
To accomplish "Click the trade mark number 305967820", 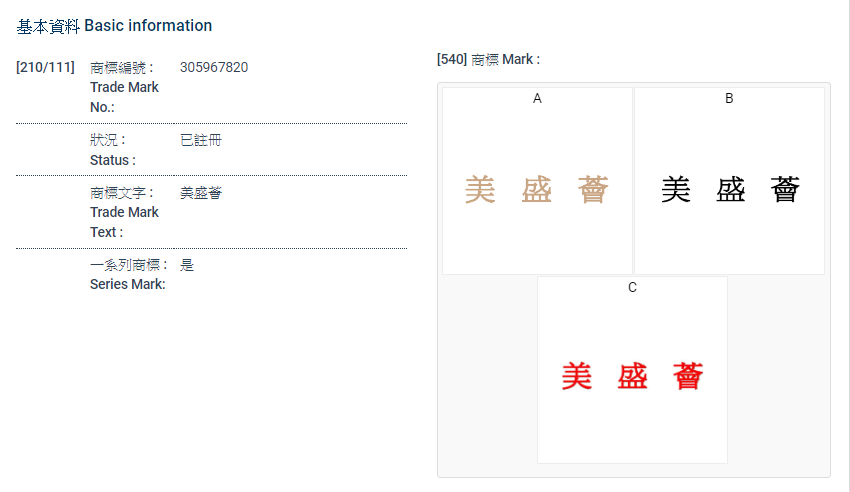I will point(214,68).
